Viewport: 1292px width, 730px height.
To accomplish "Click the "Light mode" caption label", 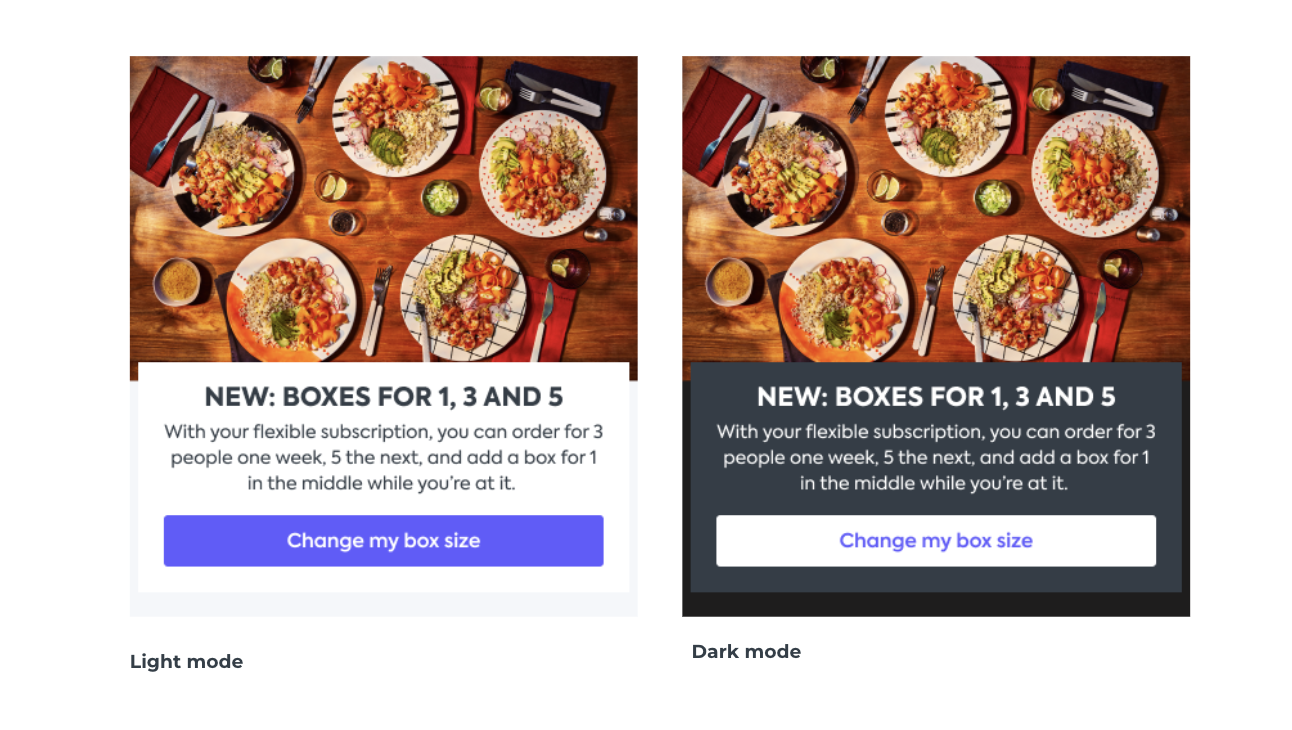I will [x=186, y=662].
